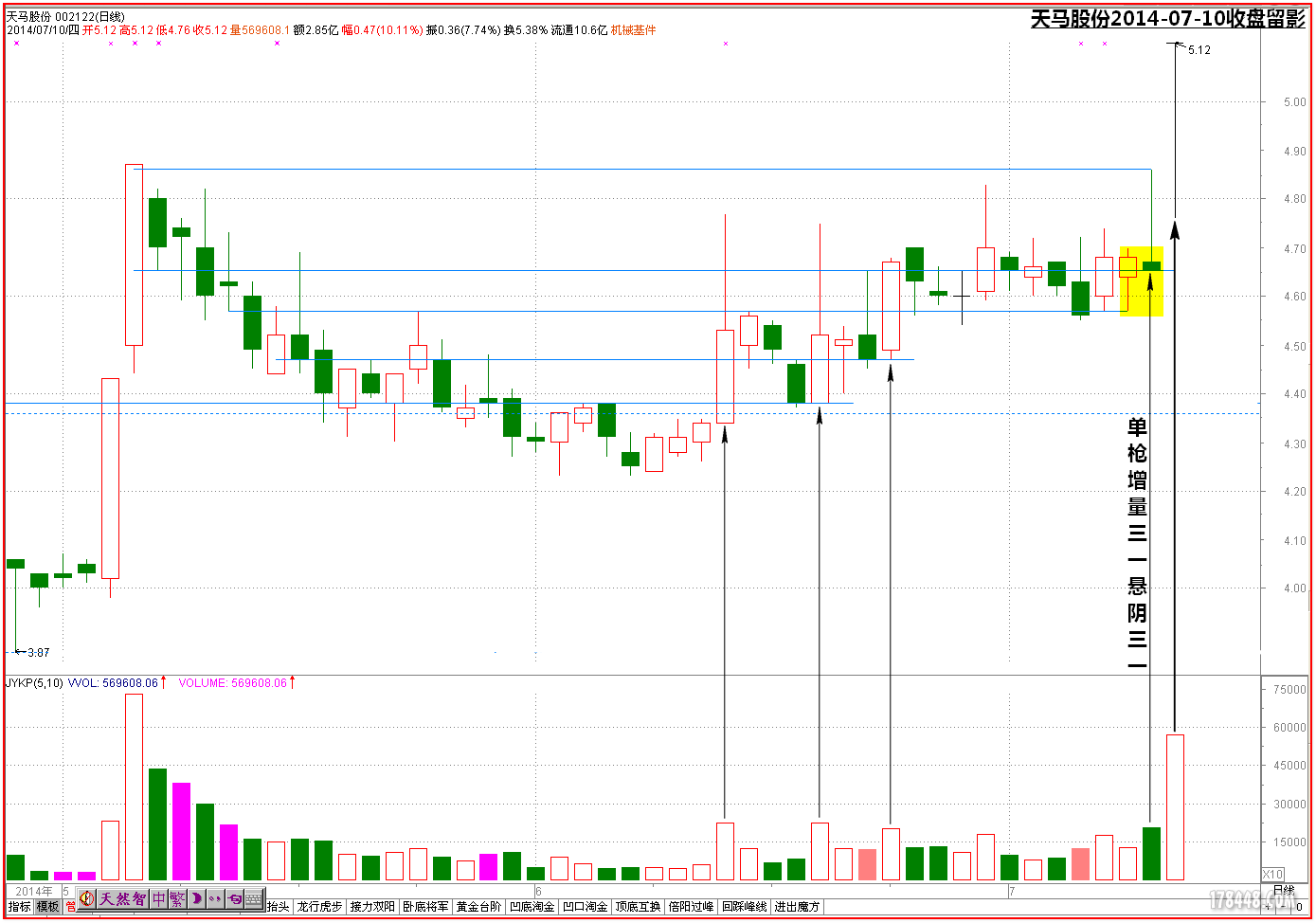Click the 75000 volume scale value

(1289, 689)
